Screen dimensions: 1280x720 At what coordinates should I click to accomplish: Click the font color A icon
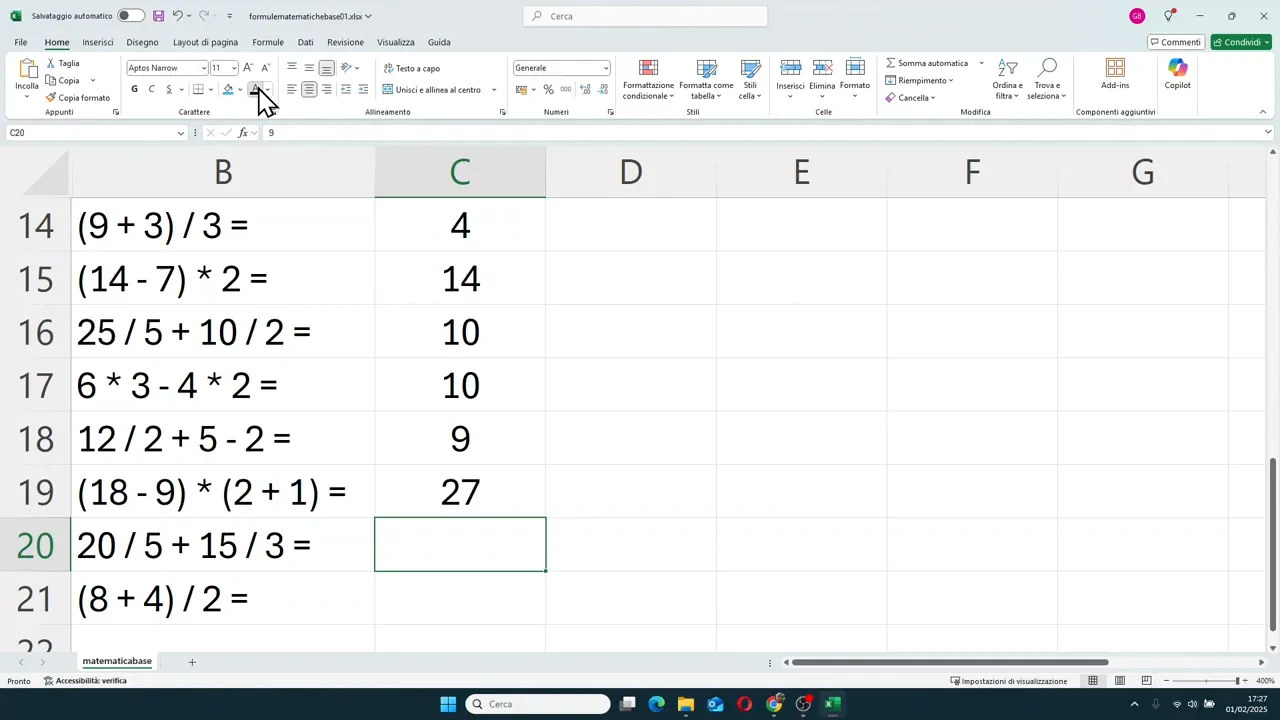coord(255,90)
